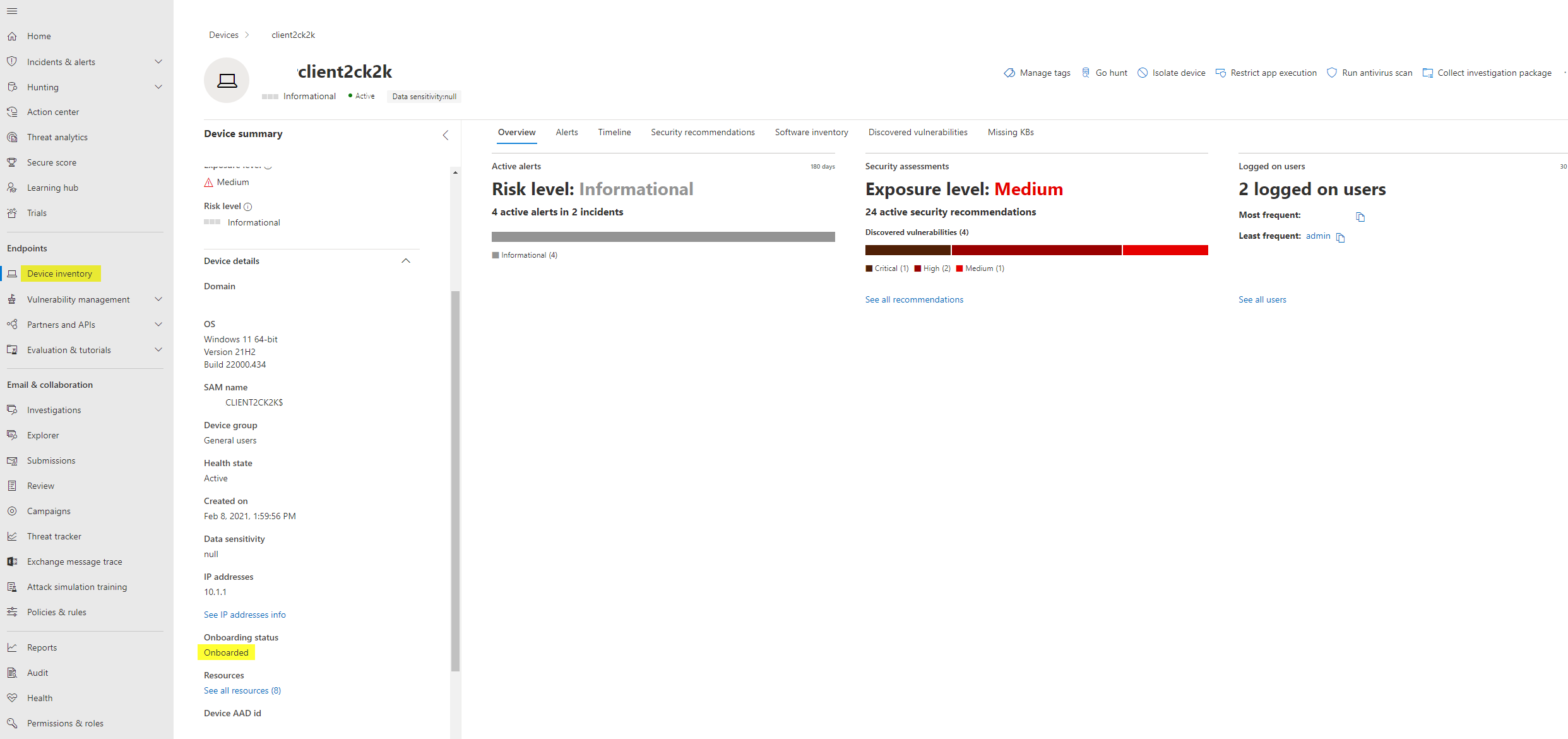The image size is (1568, 739).
Task: Click the Critical segment of vulnerabilities bar
Action: 907,250
